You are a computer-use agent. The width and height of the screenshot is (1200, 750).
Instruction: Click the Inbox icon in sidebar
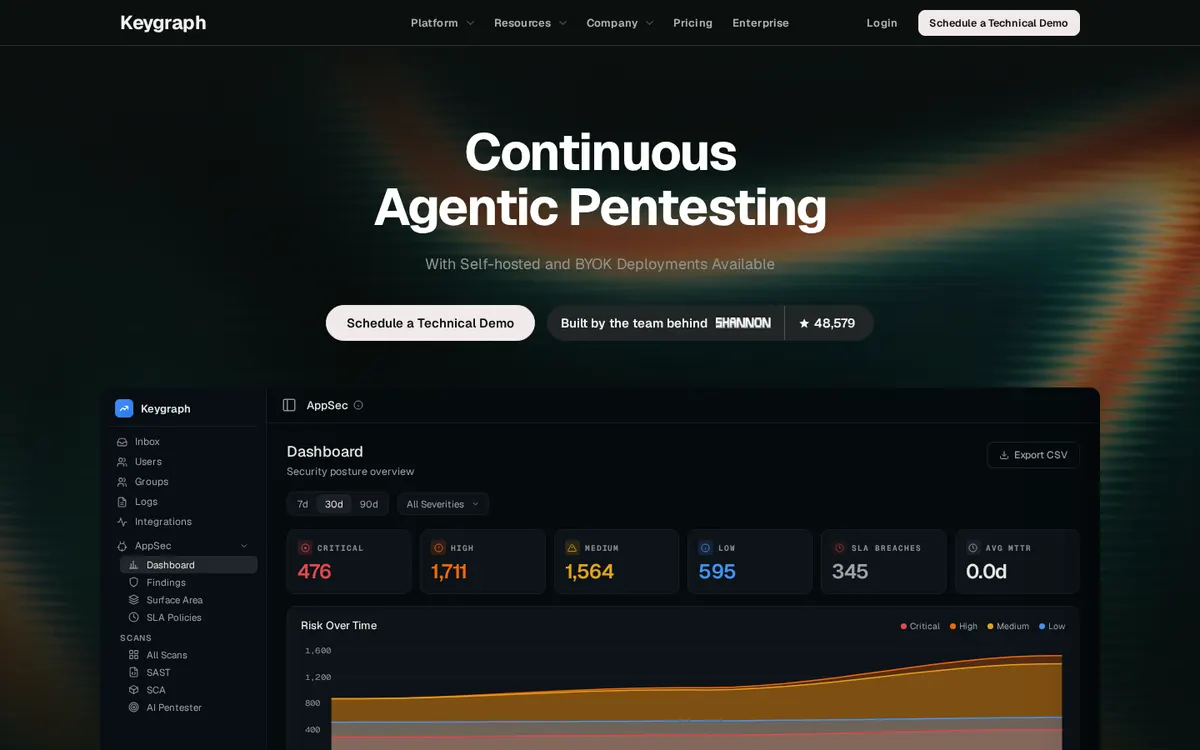click(122, 442)
